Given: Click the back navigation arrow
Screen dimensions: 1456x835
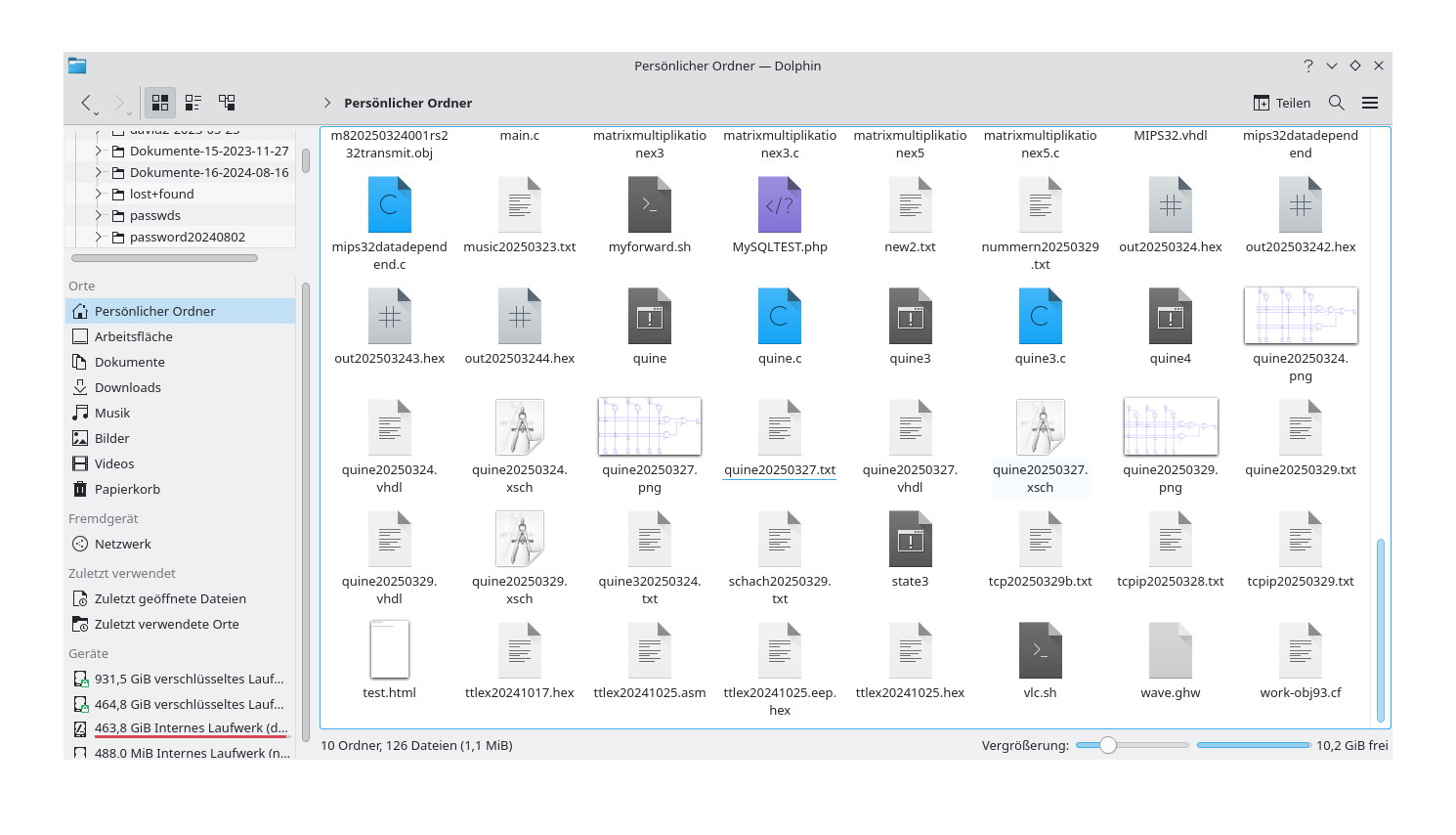Looking at the screenshot, I should 87,103.
